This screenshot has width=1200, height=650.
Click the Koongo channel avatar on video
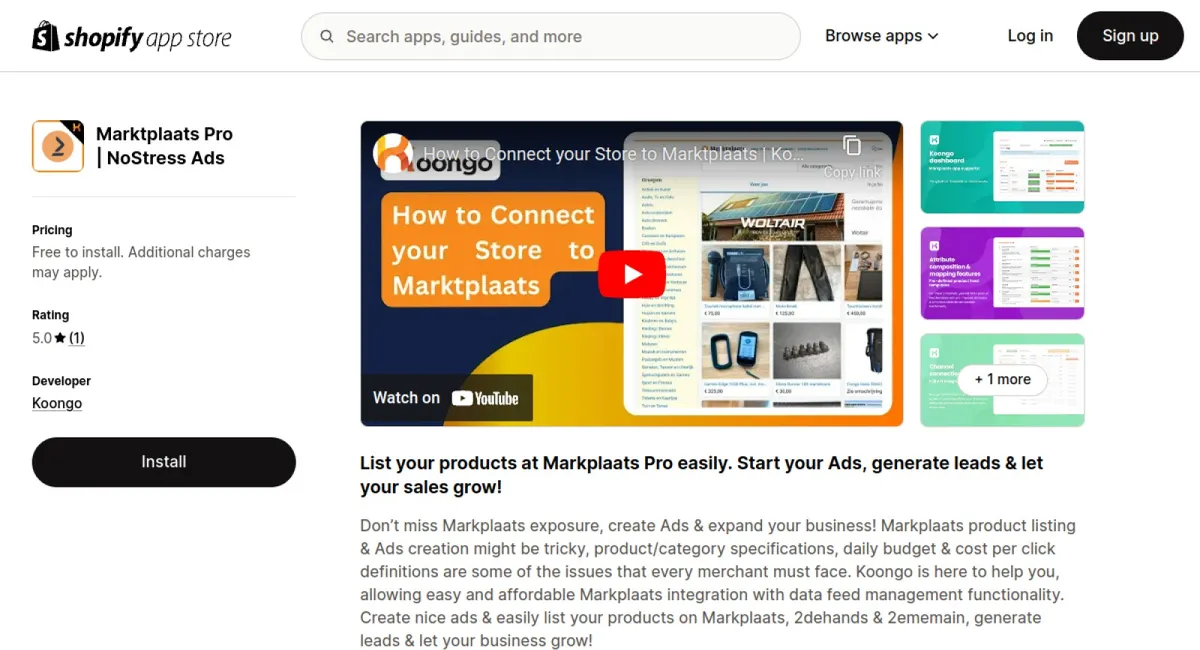tap(393, 153)
